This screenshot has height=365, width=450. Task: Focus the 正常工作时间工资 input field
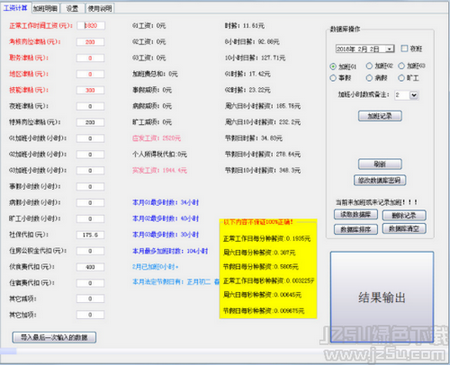pyautogui.click(x=90, y=26)
